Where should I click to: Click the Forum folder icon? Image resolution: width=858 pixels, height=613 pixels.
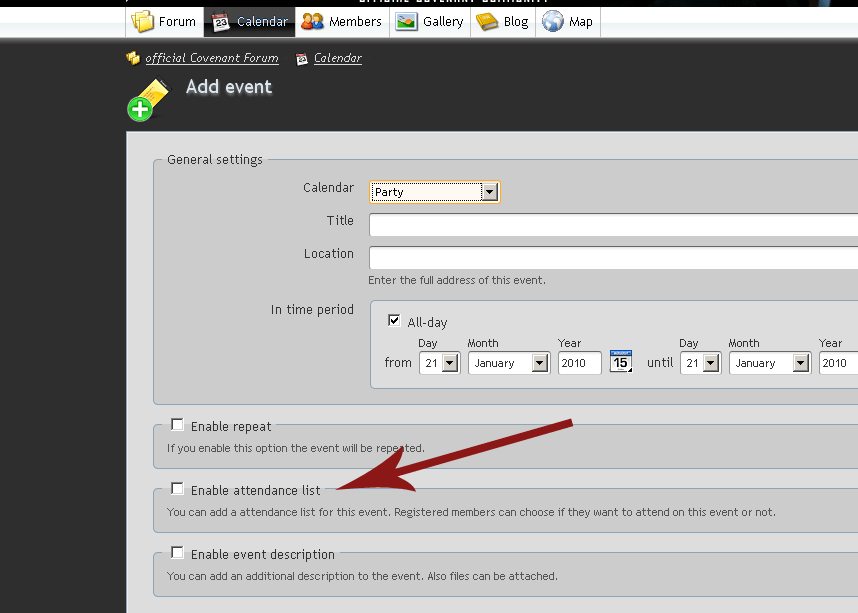[x=143, y=21]
